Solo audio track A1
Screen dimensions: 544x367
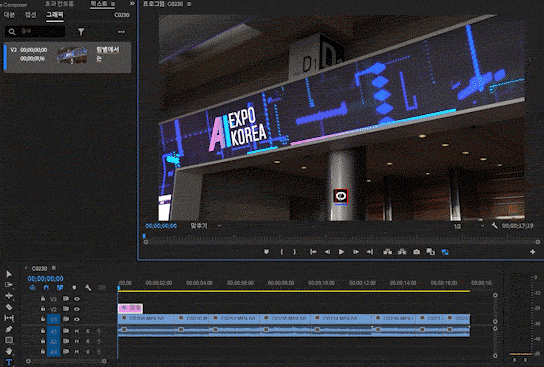[87, 331]
